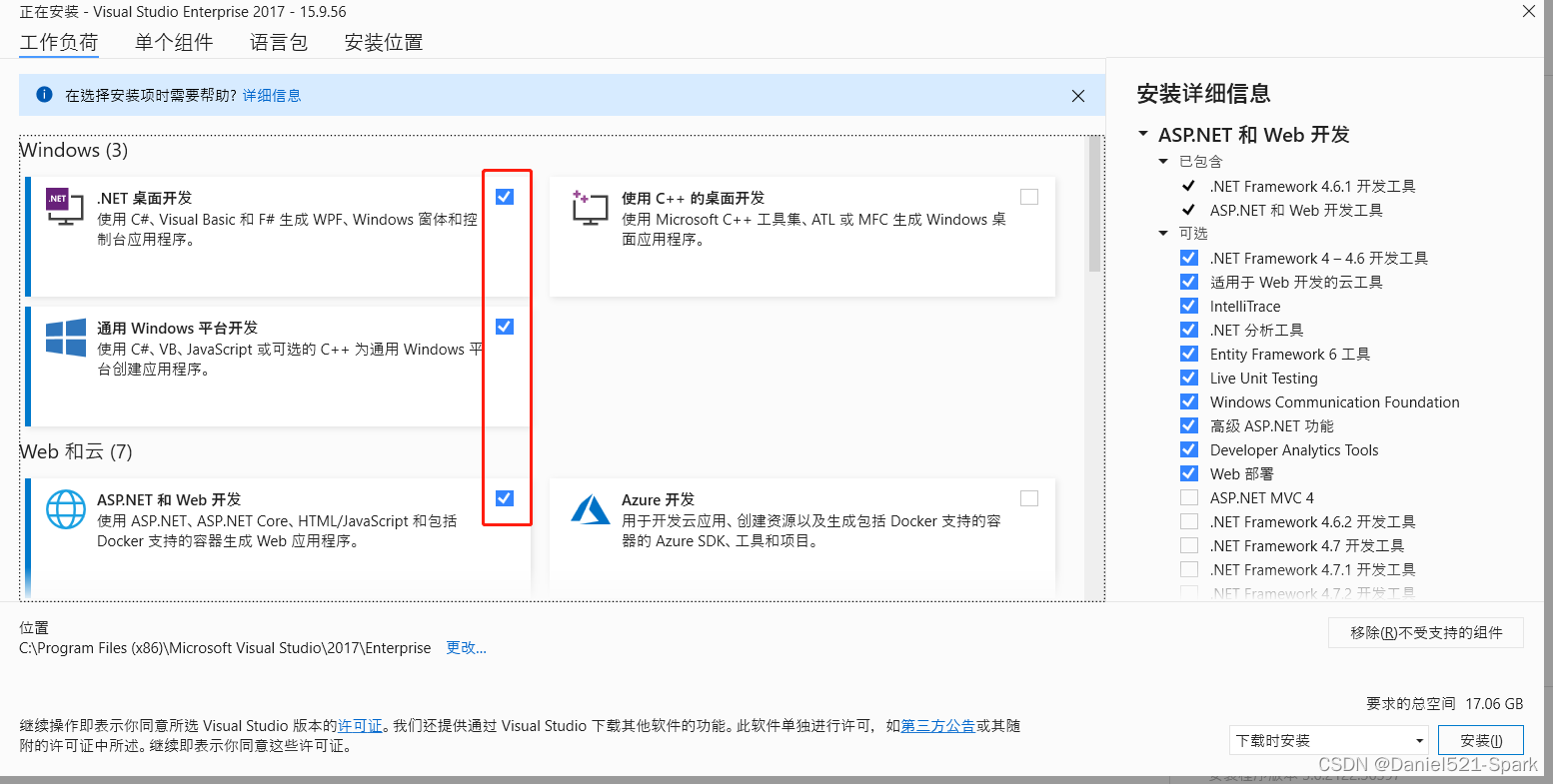
Task: Click the Azure development logo icon
Action: (x=591, y=509)
